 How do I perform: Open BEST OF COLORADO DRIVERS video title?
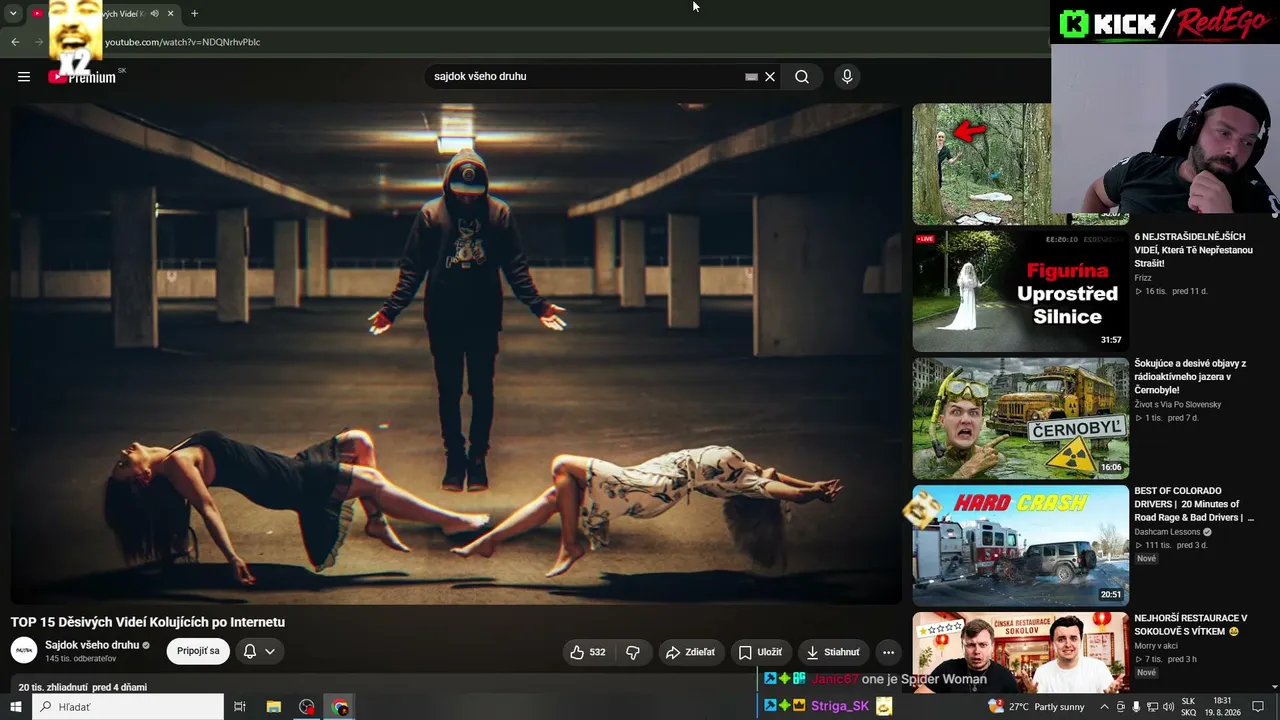pyautogui.click(x=1193, y=504)
